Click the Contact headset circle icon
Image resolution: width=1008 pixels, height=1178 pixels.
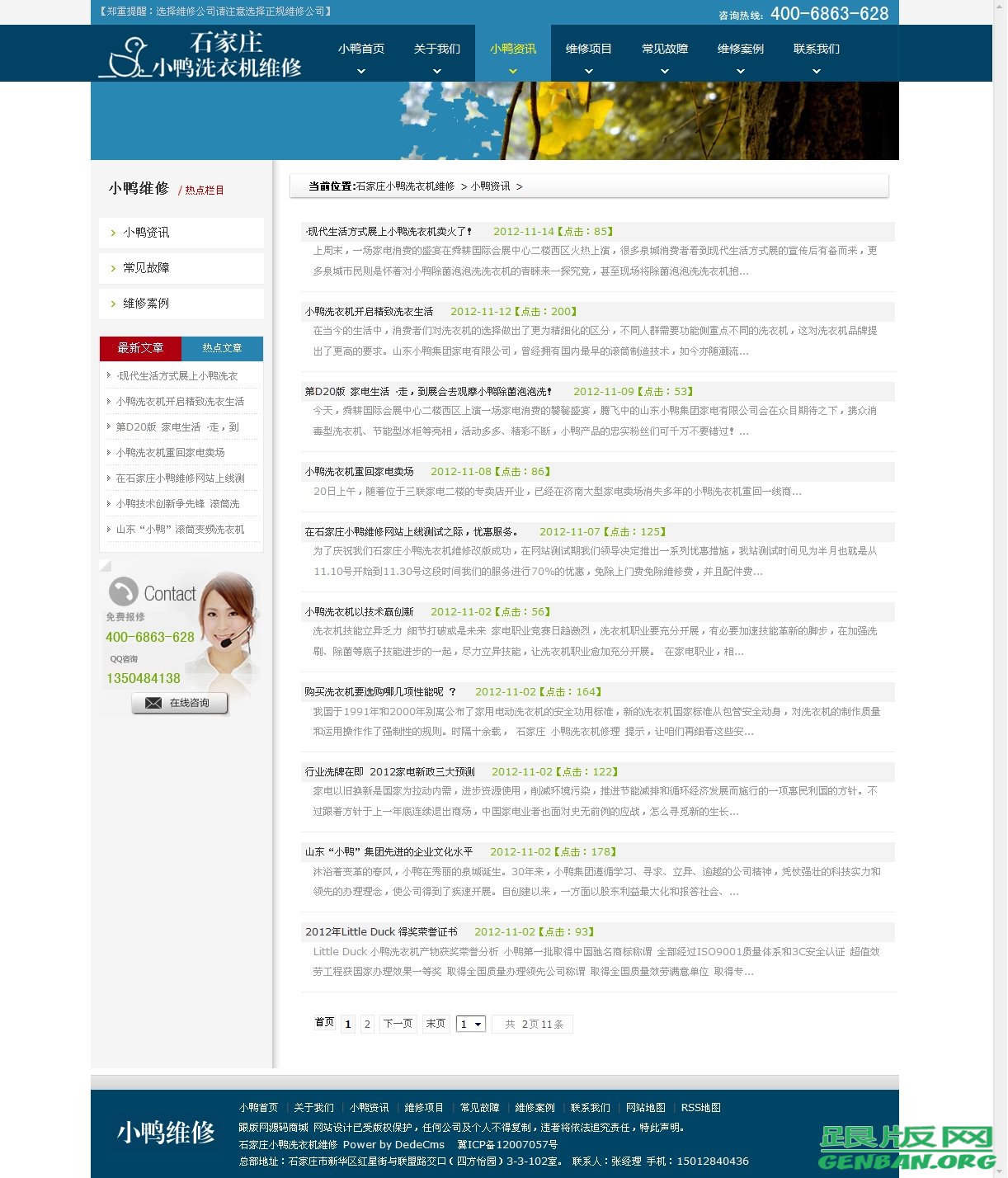click(123, 592)
